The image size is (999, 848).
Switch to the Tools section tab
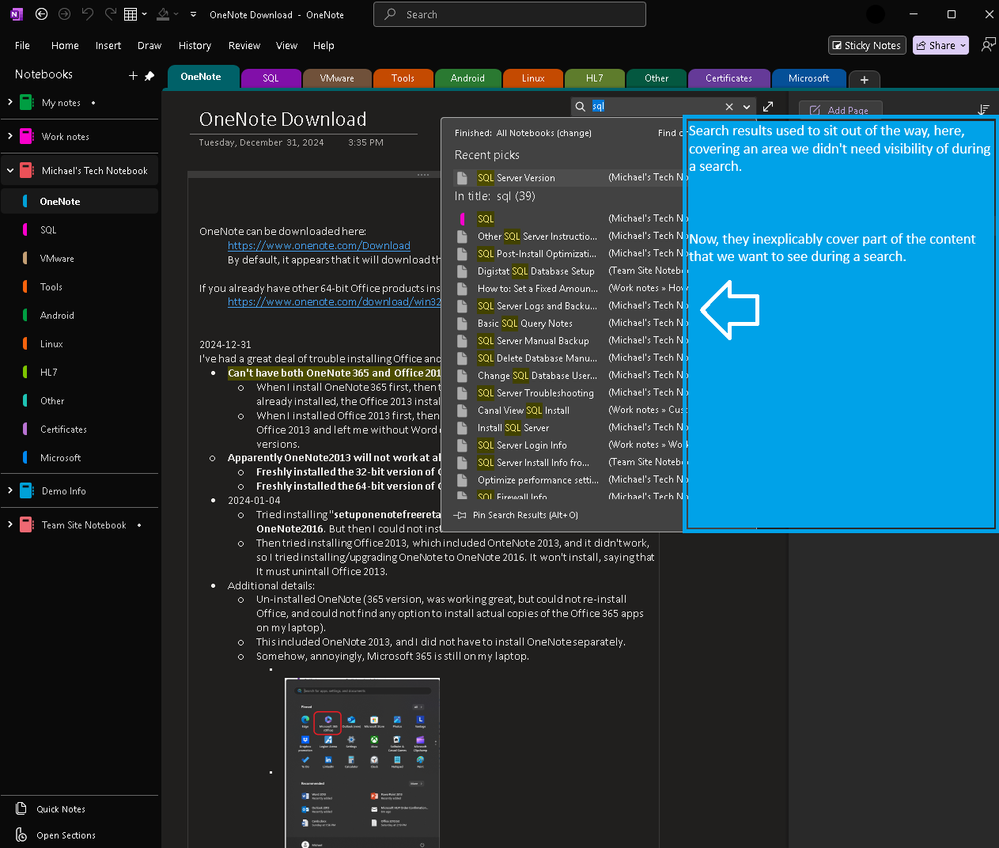[403, 78]
